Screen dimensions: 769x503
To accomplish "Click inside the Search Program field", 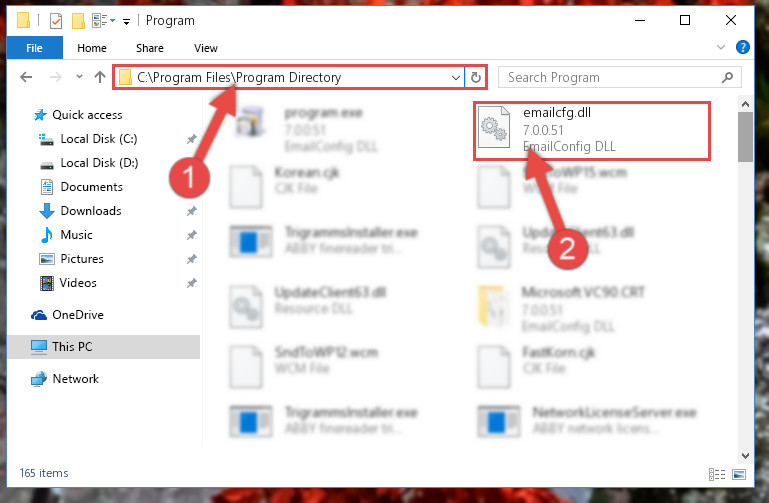I will pos(613,77).
